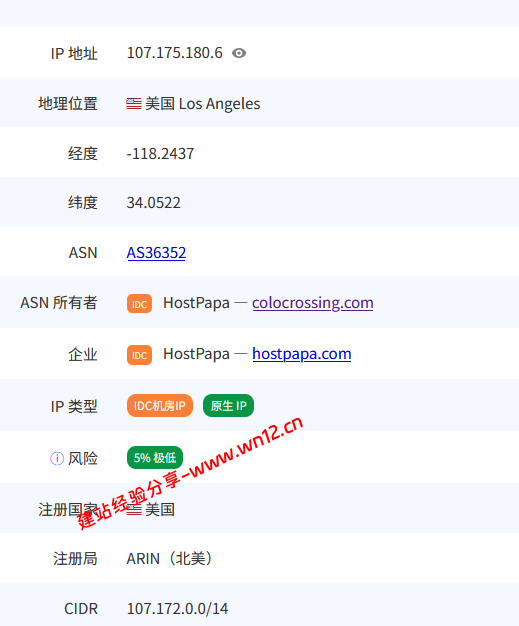
Task: Select the CIDR value 107.172.0.0/14
Action: 177,609
